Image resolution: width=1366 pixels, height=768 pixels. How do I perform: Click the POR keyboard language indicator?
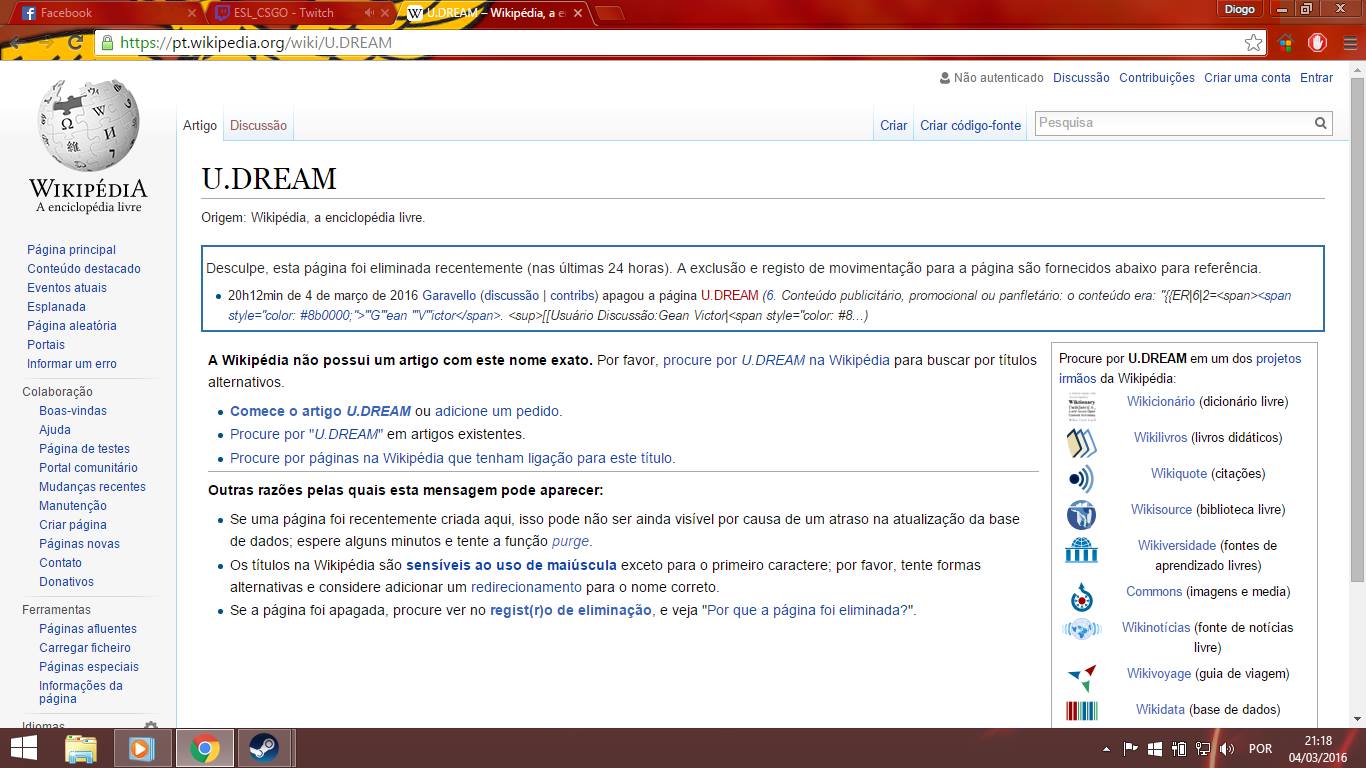pos(1260,748)
